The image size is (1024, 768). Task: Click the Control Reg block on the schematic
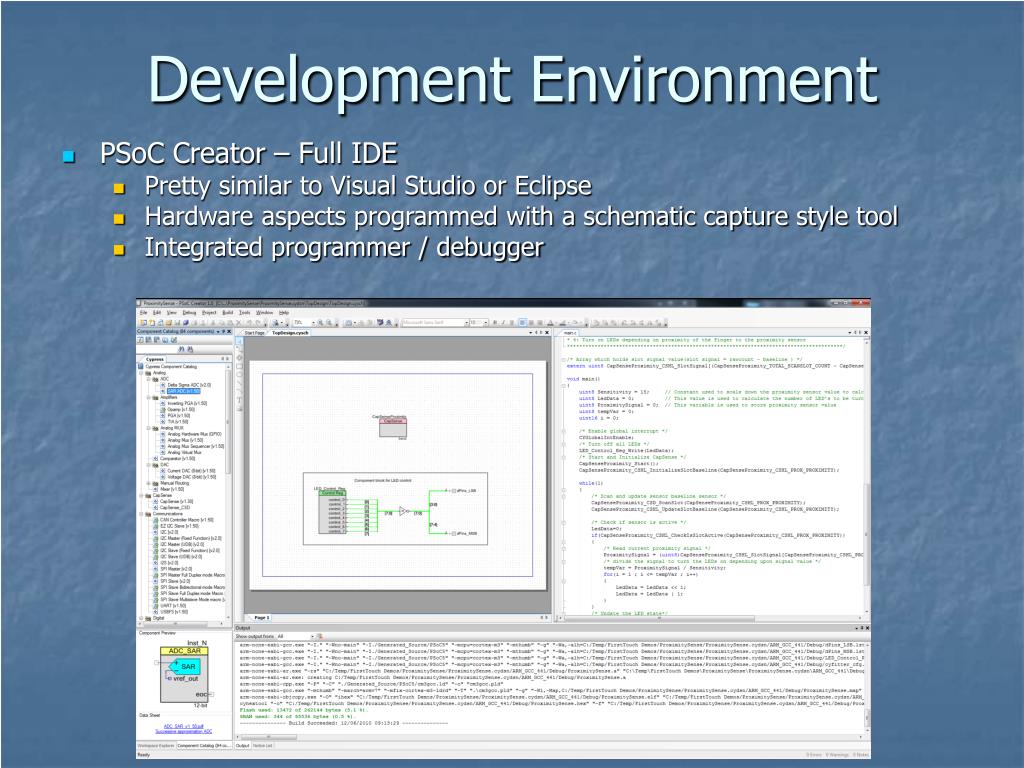pyautogui.click(x=332, y=511)
